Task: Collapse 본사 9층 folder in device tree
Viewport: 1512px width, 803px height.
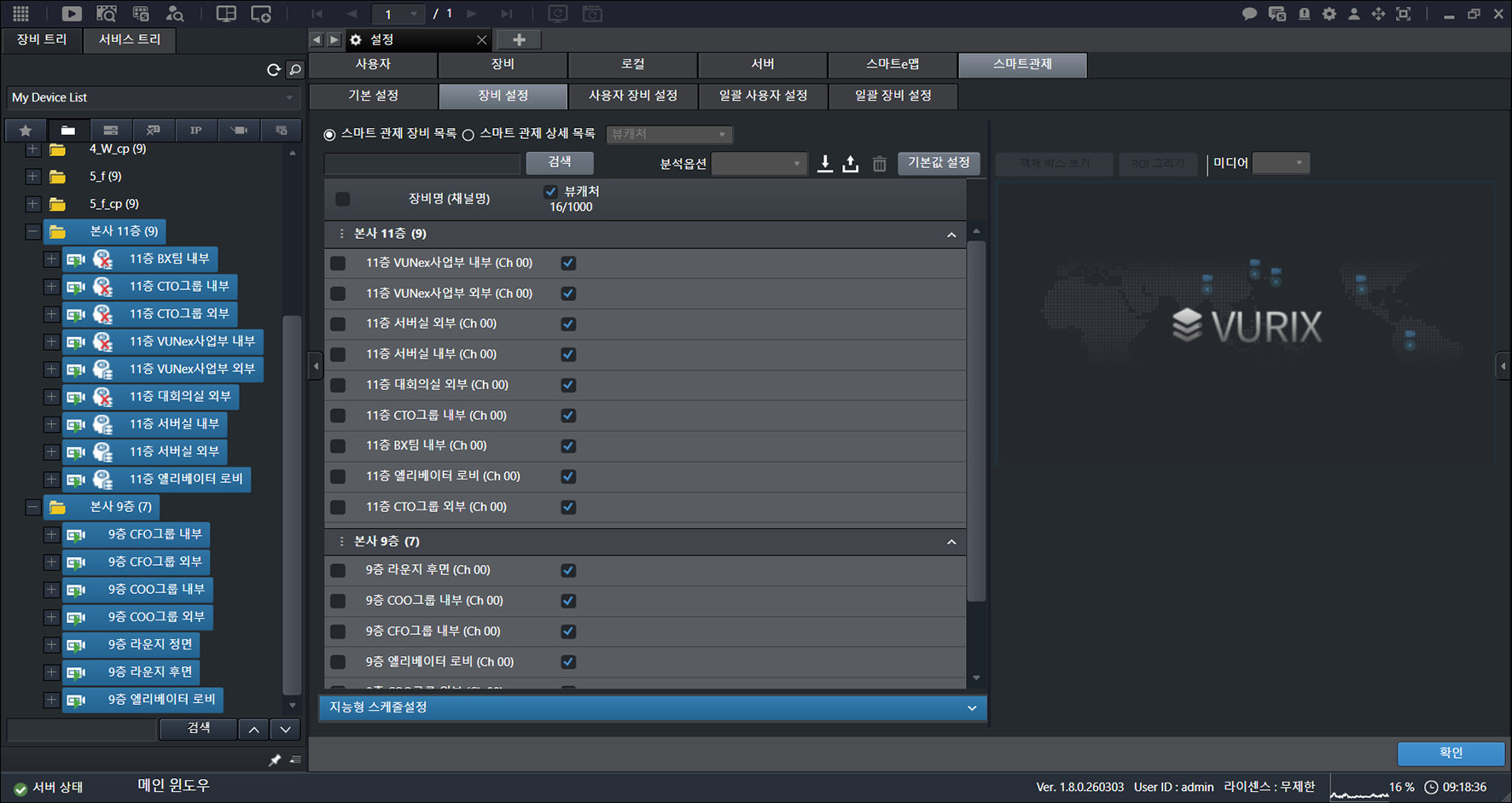Action: [x=32, y=508]
